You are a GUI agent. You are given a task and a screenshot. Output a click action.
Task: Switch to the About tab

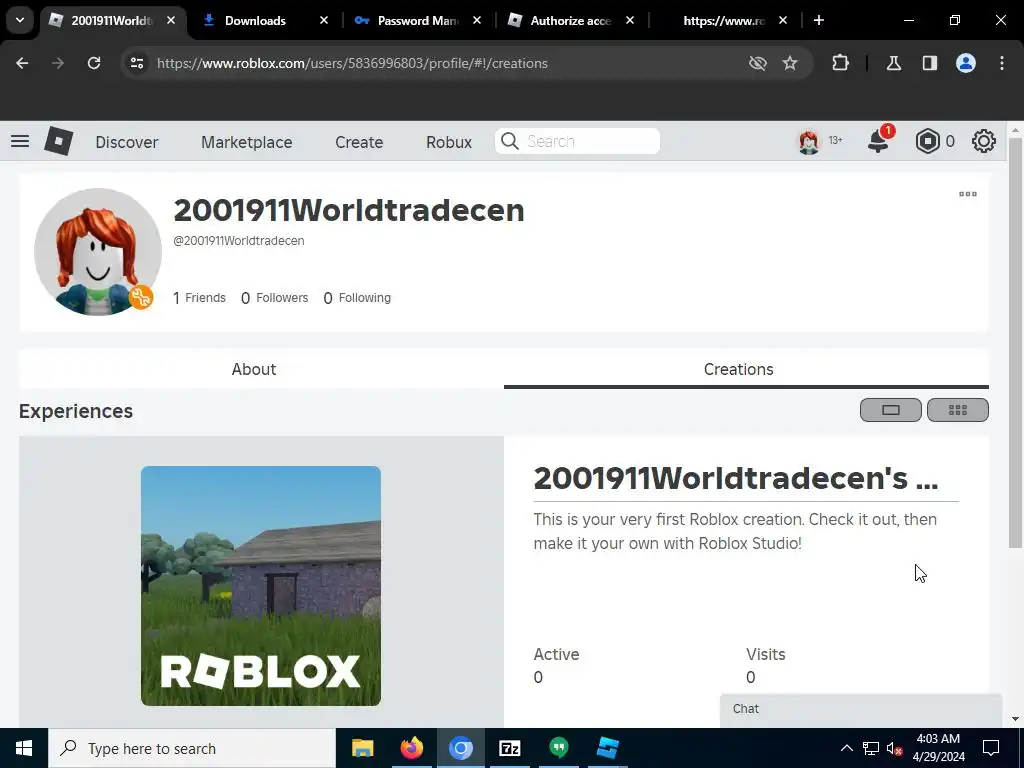tap(254, 369)
